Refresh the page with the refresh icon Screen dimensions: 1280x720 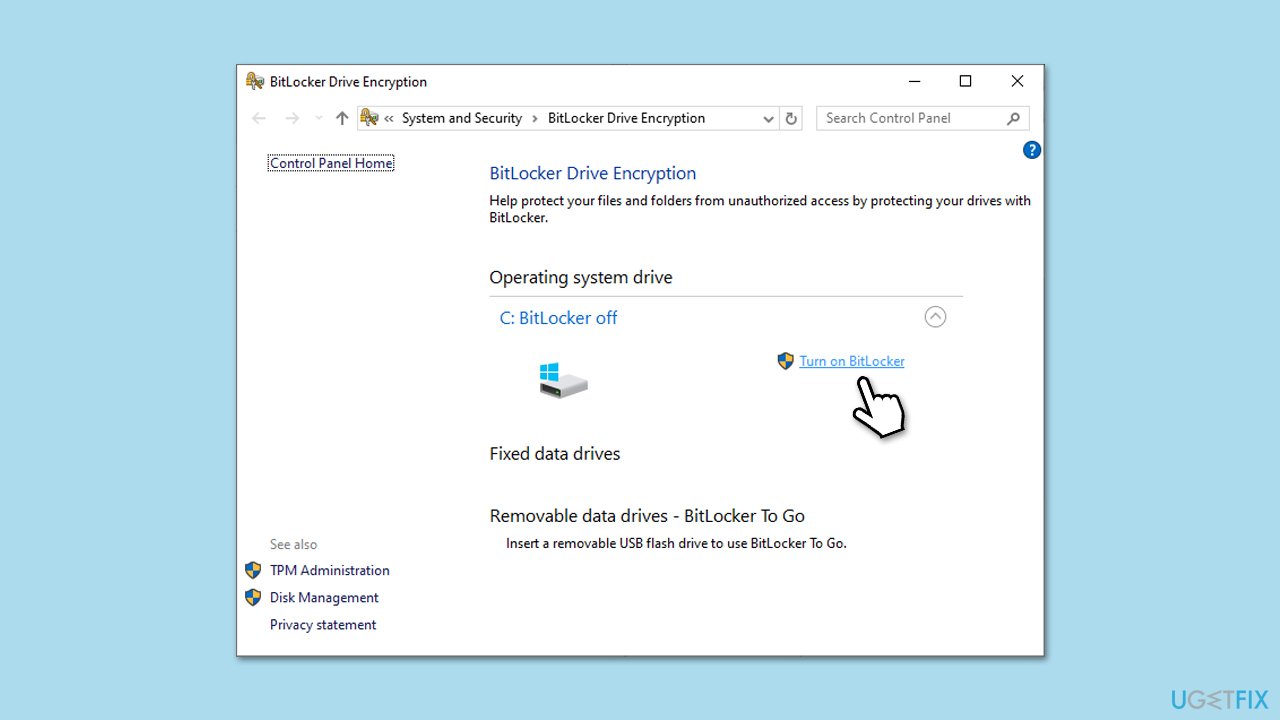(791, 118)
